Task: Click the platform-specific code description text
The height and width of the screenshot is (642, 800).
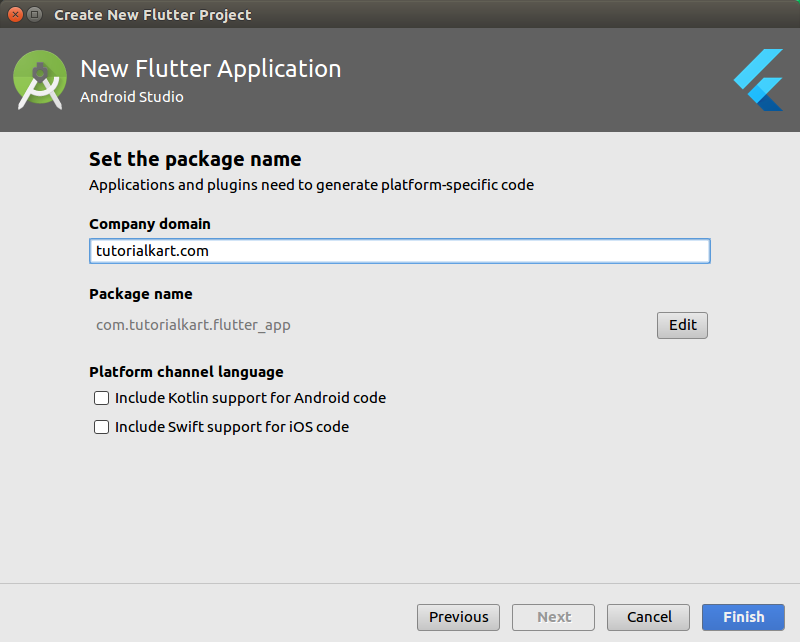Action: click(x=311, y=185)
